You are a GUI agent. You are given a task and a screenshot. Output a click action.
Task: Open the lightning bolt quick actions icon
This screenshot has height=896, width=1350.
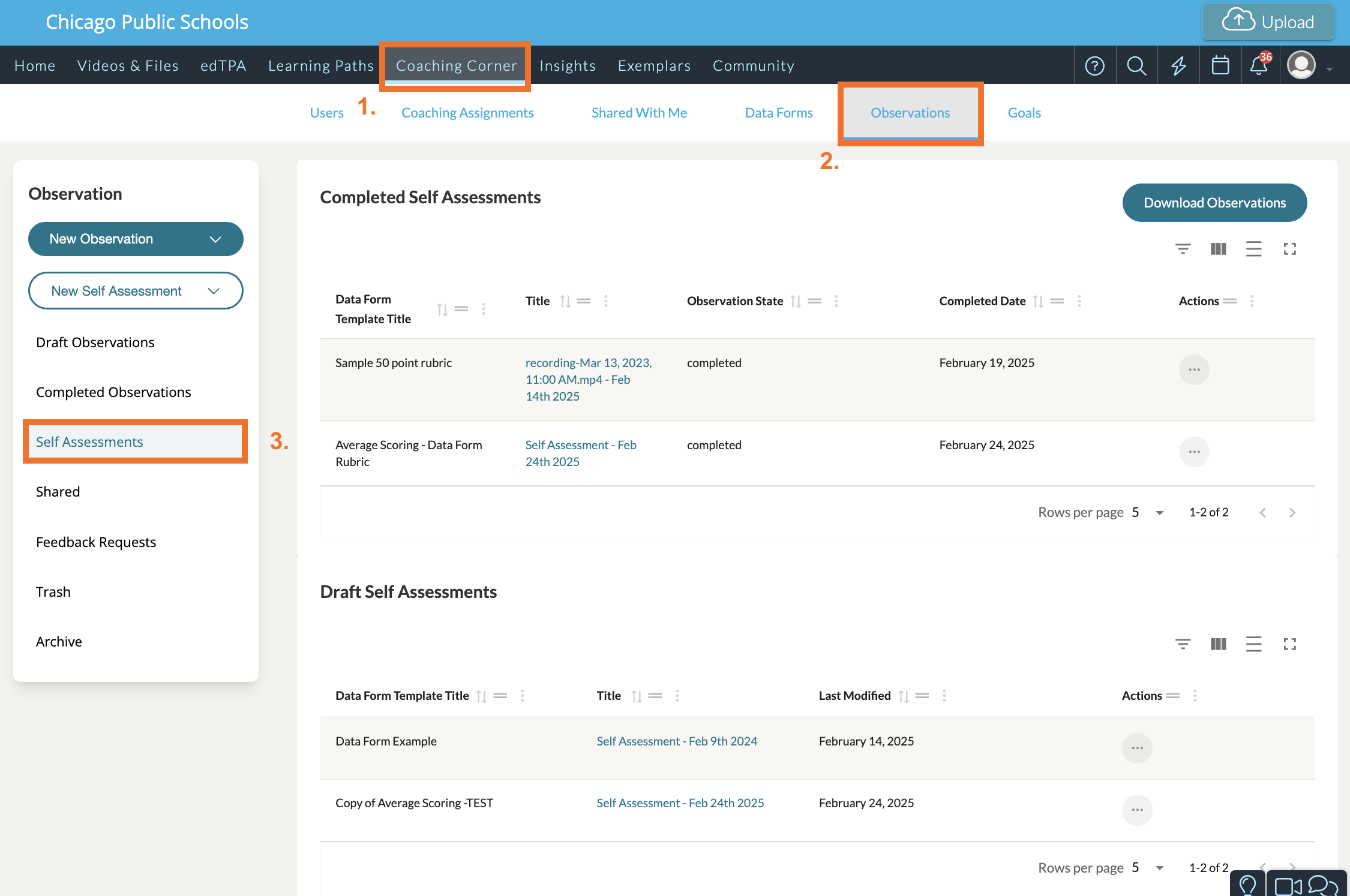point(1178,65)
